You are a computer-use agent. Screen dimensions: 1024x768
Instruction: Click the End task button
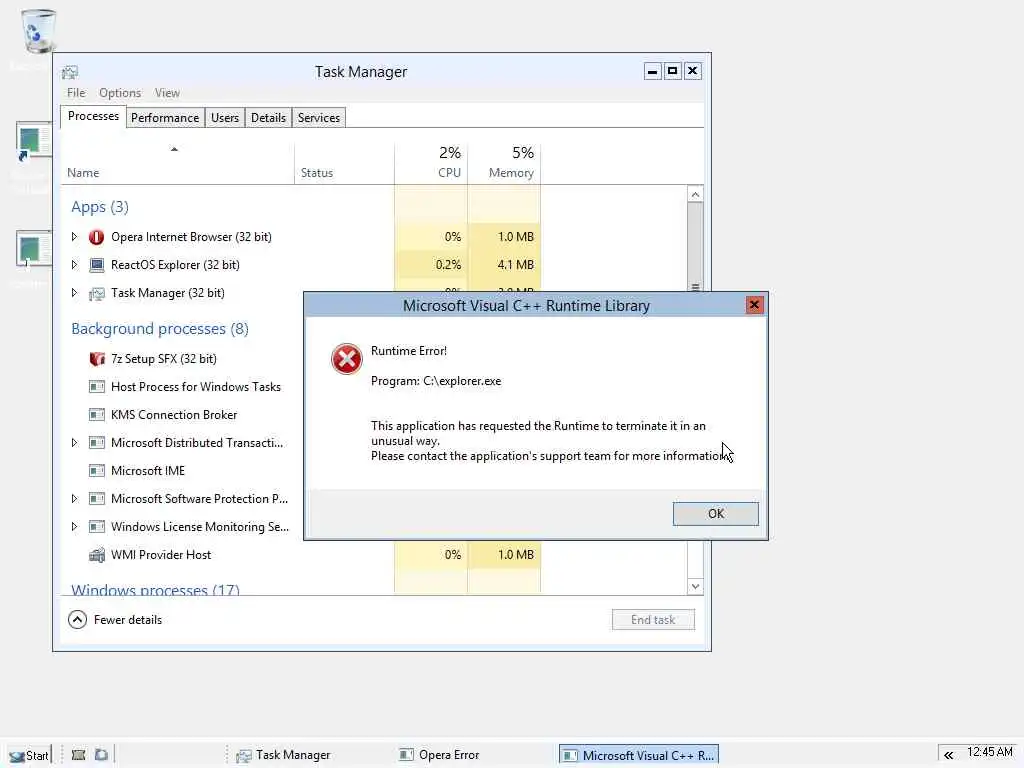653,620
